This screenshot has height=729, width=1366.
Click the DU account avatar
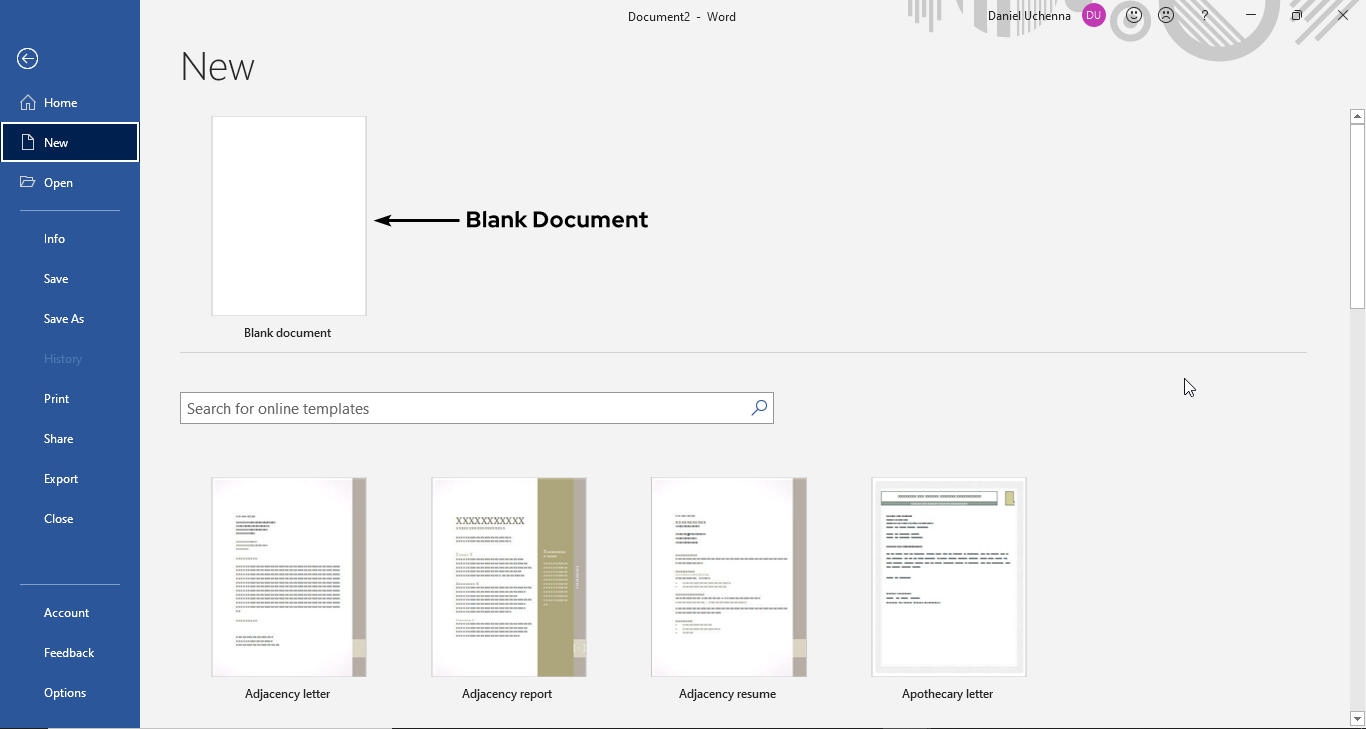[x=1093, y=15]
